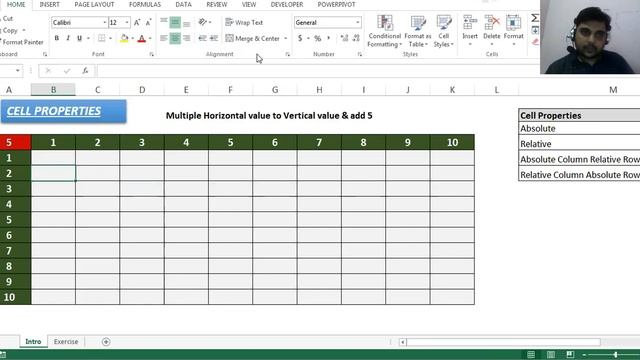
Task: Click AutoSum sigma icon
Action: [535, 18]
